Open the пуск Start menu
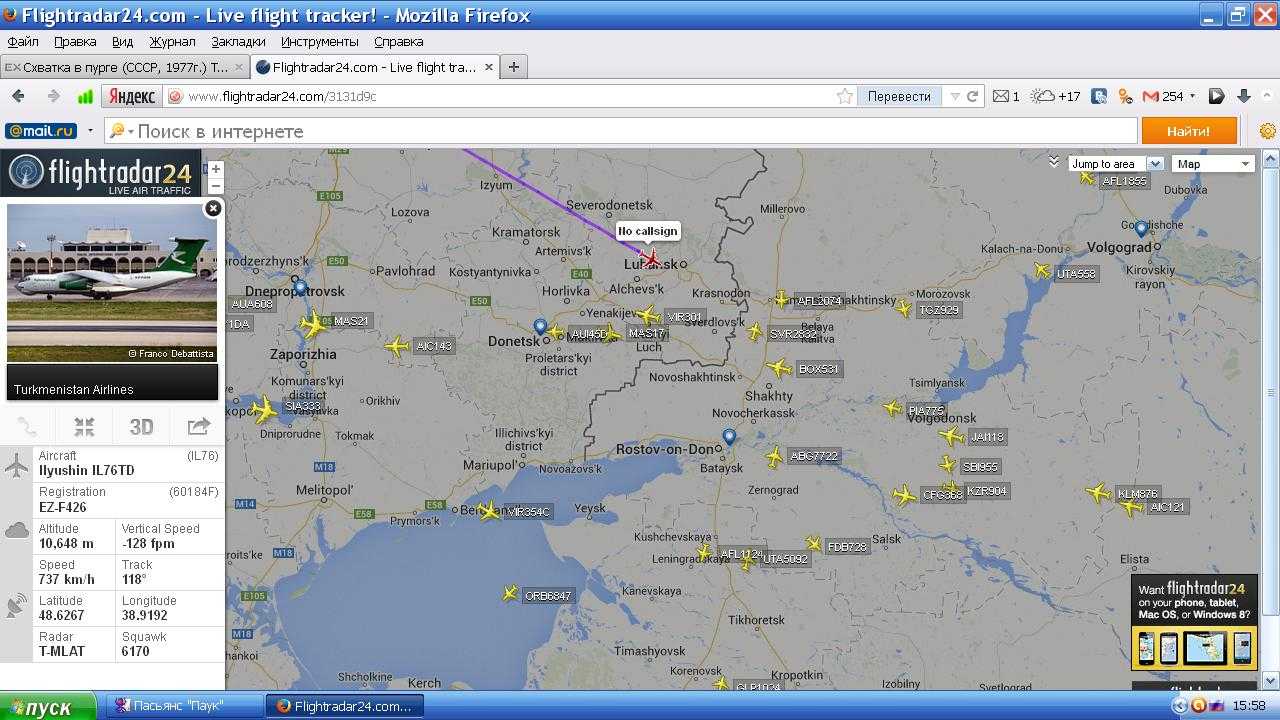1280x720 pixels. coord(47,706)
